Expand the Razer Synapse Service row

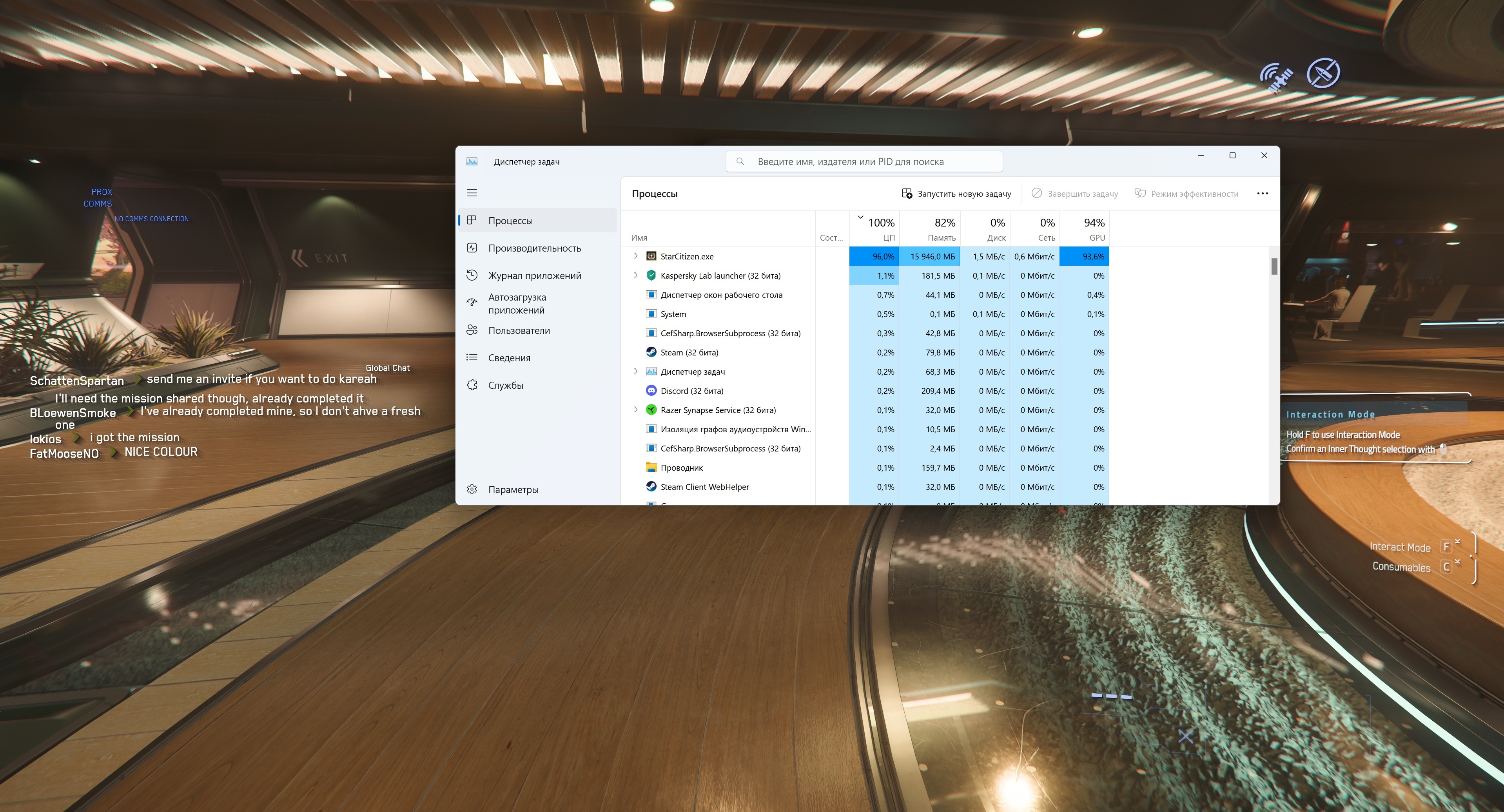(x=636, y=410)
